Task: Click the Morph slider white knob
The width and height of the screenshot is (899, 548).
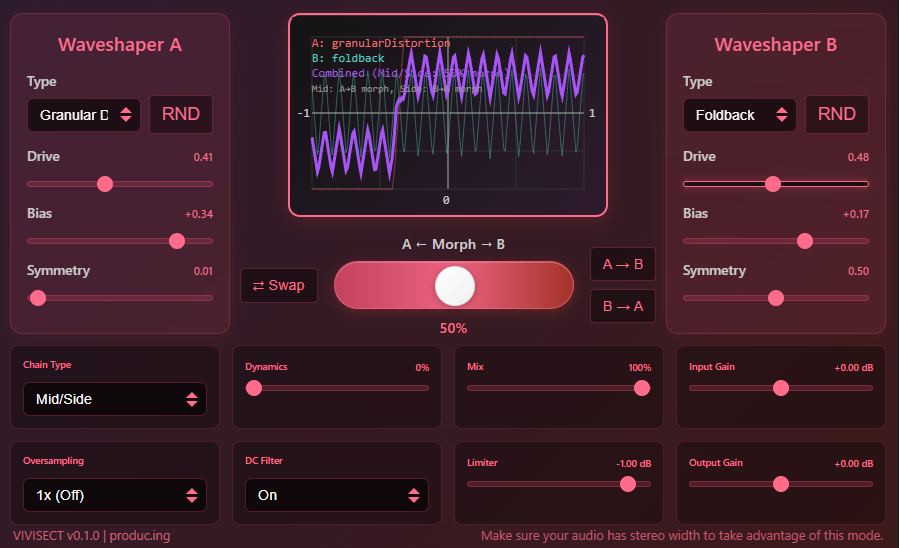Action: pos(455,286)
